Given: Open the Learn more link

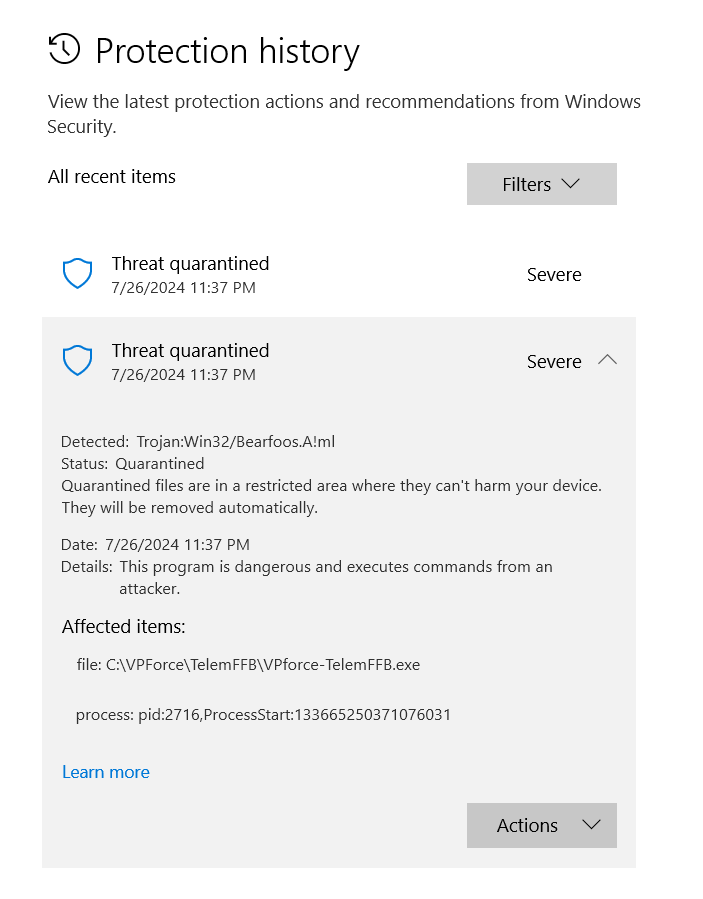Looking at the screenshot, I should (106, 772).
